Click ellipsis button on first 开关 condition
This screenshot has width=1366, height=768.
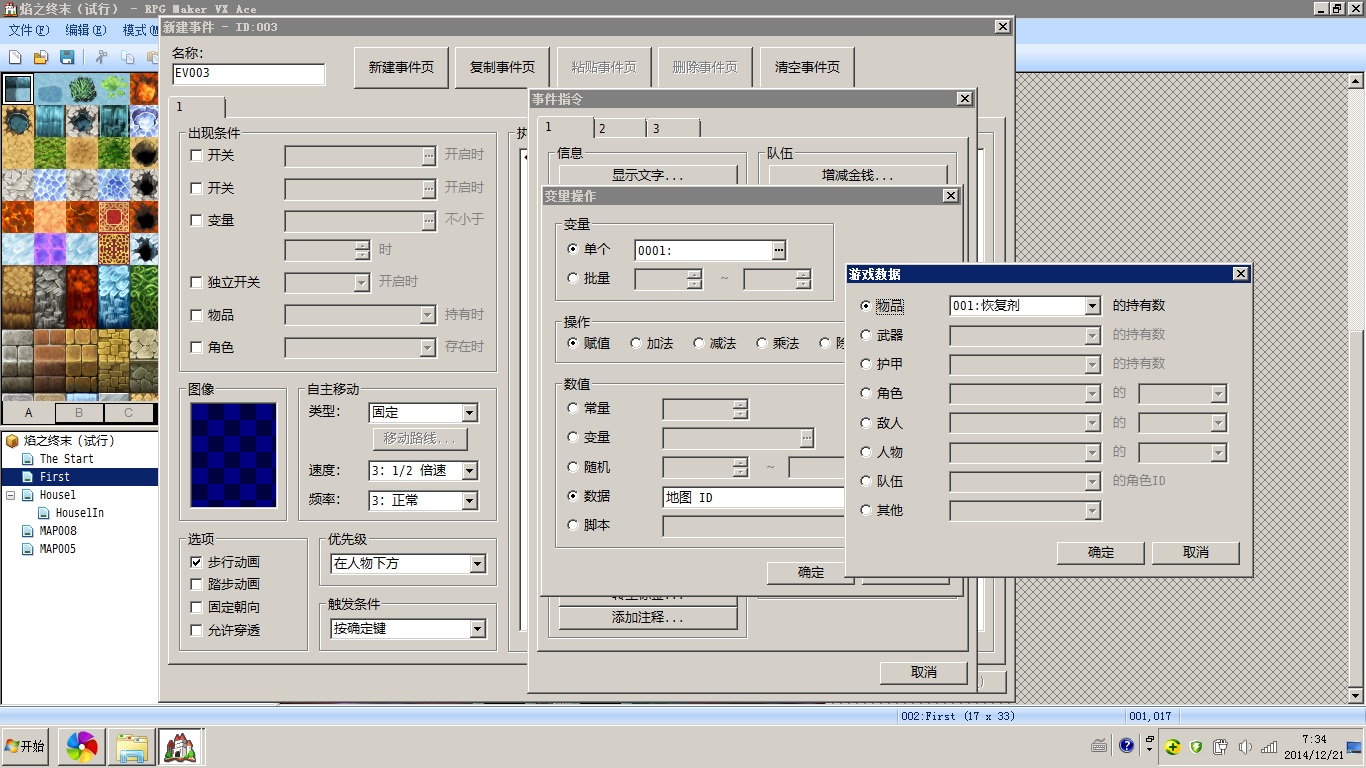429,156
